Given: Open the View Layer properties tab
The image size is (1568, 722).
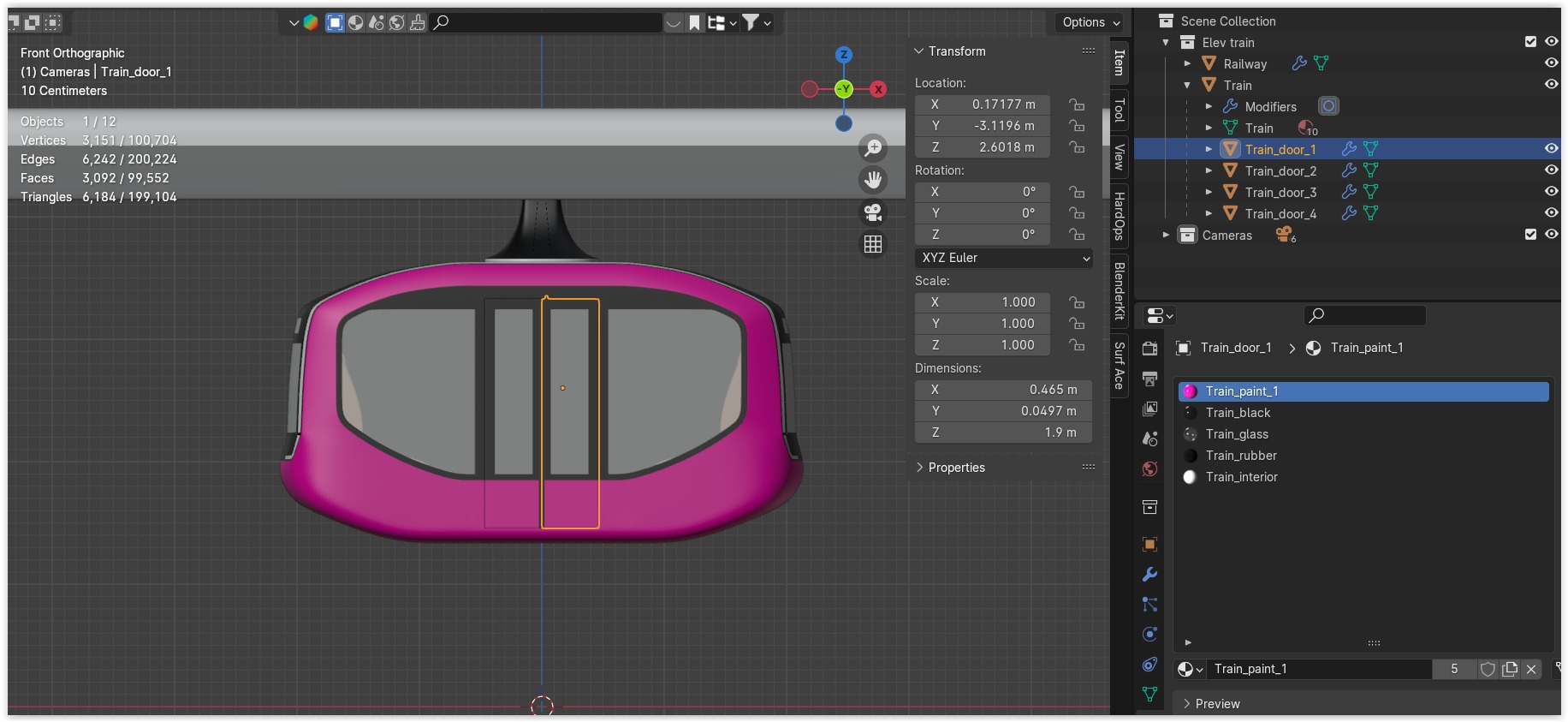Looking at the screenshot, I should point(1150,409).
